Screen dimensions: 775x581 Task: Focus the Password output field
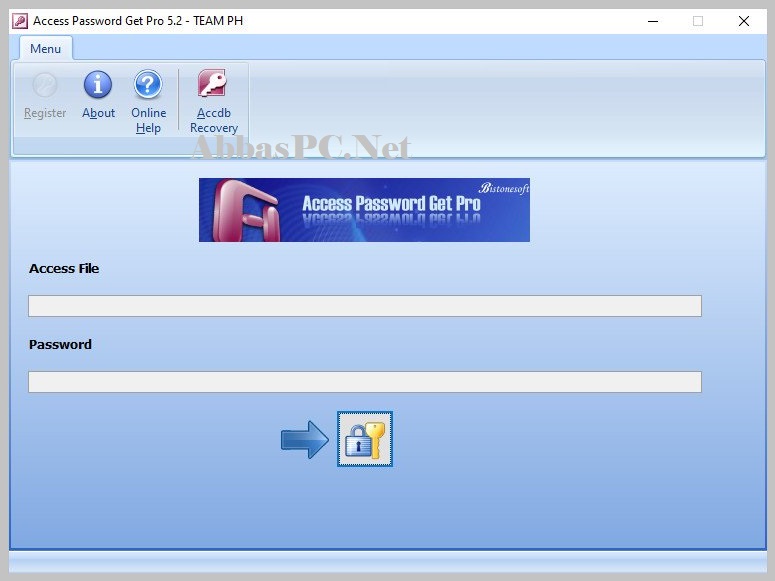pos(365,382)
